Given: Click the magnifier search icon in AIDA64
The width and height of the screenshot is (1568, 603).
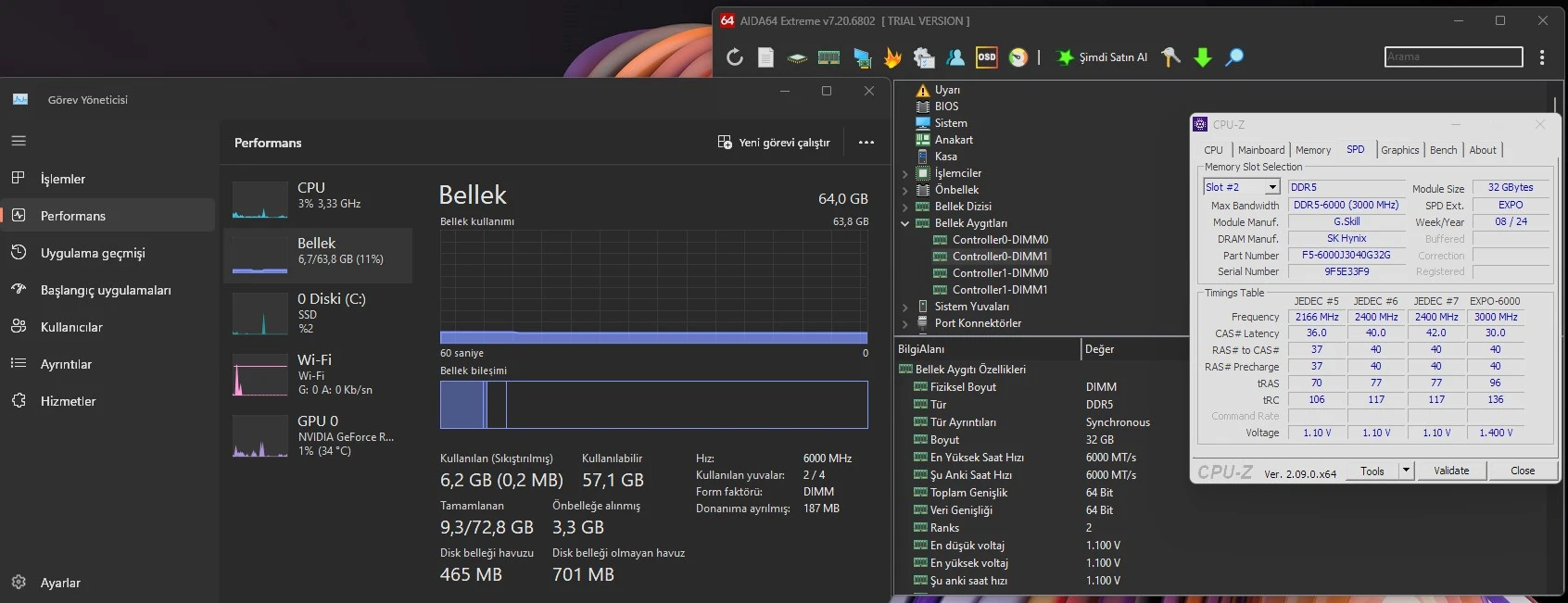Looking at the screenshot, I should point(1234,57).
